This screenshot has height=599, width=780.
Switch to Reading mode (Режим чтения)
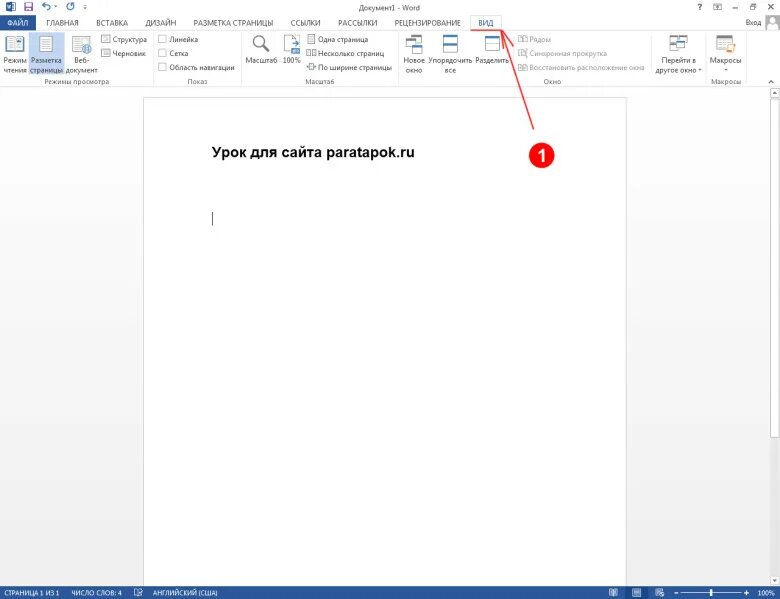(x=14, y=54)
